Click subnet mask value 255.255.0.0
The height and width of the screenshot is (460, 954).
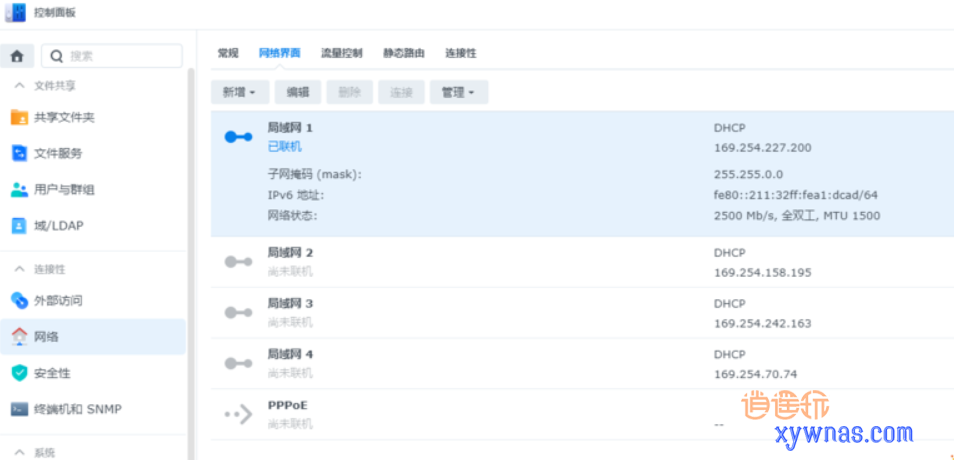[748, 175]
